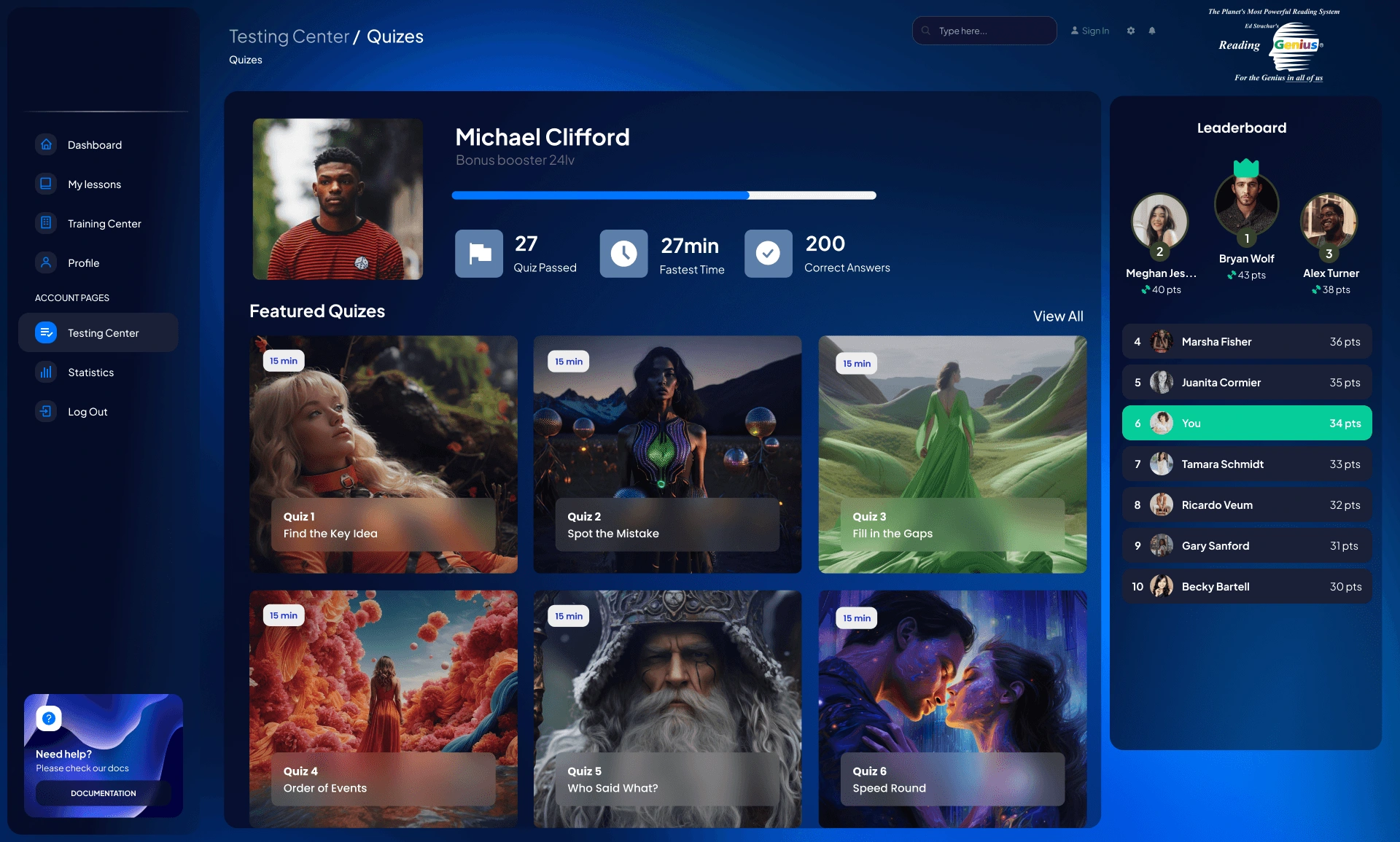This screenshot has height=842, width=1400.
Task: Click the Log Out icon
Action: coord(46,411)
